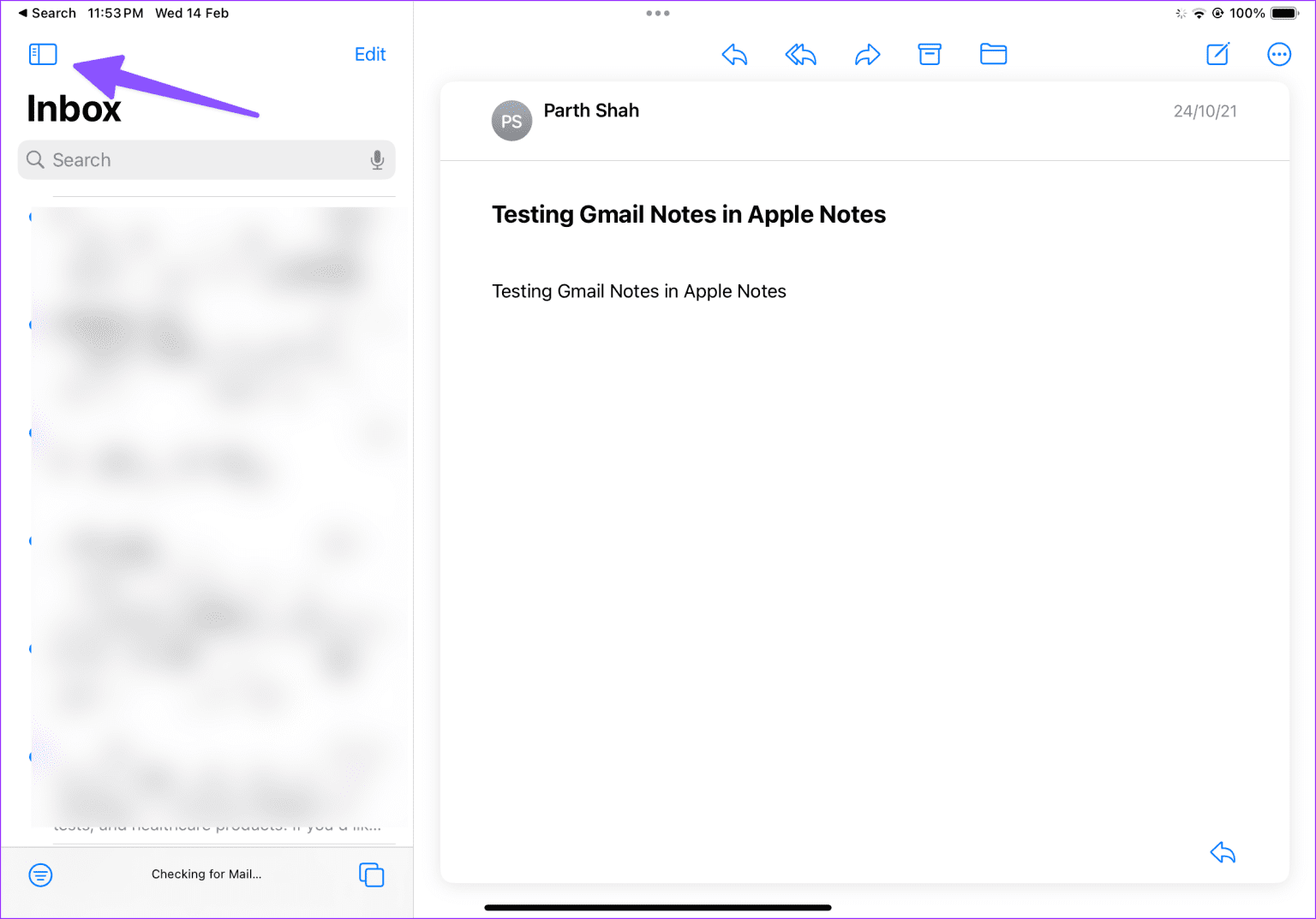Tap the Wi-Fi icon in status bar

[1199, 13]
